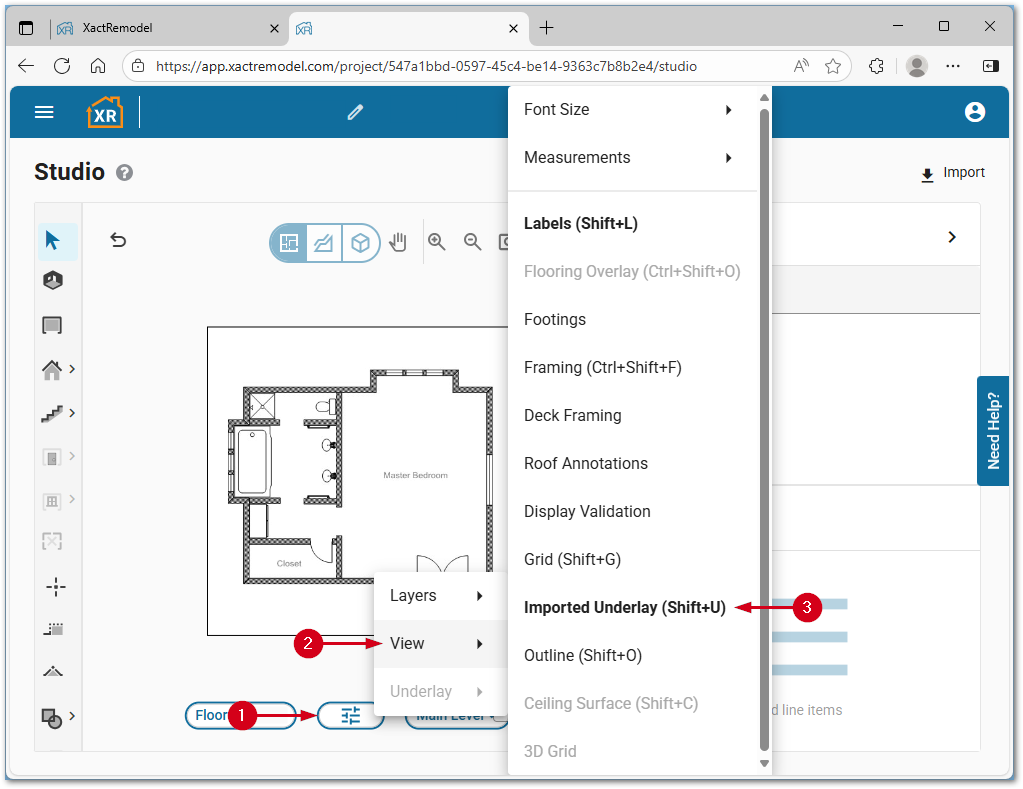Click the Import button
Viewport: 1023px width, 789px height.
tap(953, 173)
